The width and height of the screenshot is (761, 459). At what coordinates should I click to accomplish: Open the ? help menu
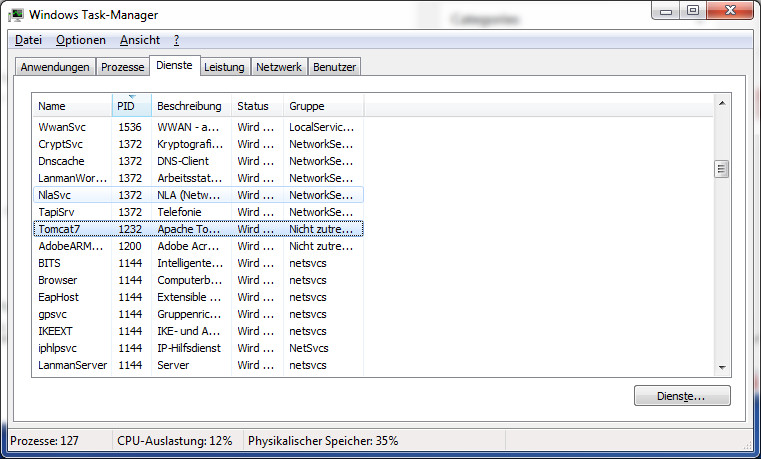(176, 40)
